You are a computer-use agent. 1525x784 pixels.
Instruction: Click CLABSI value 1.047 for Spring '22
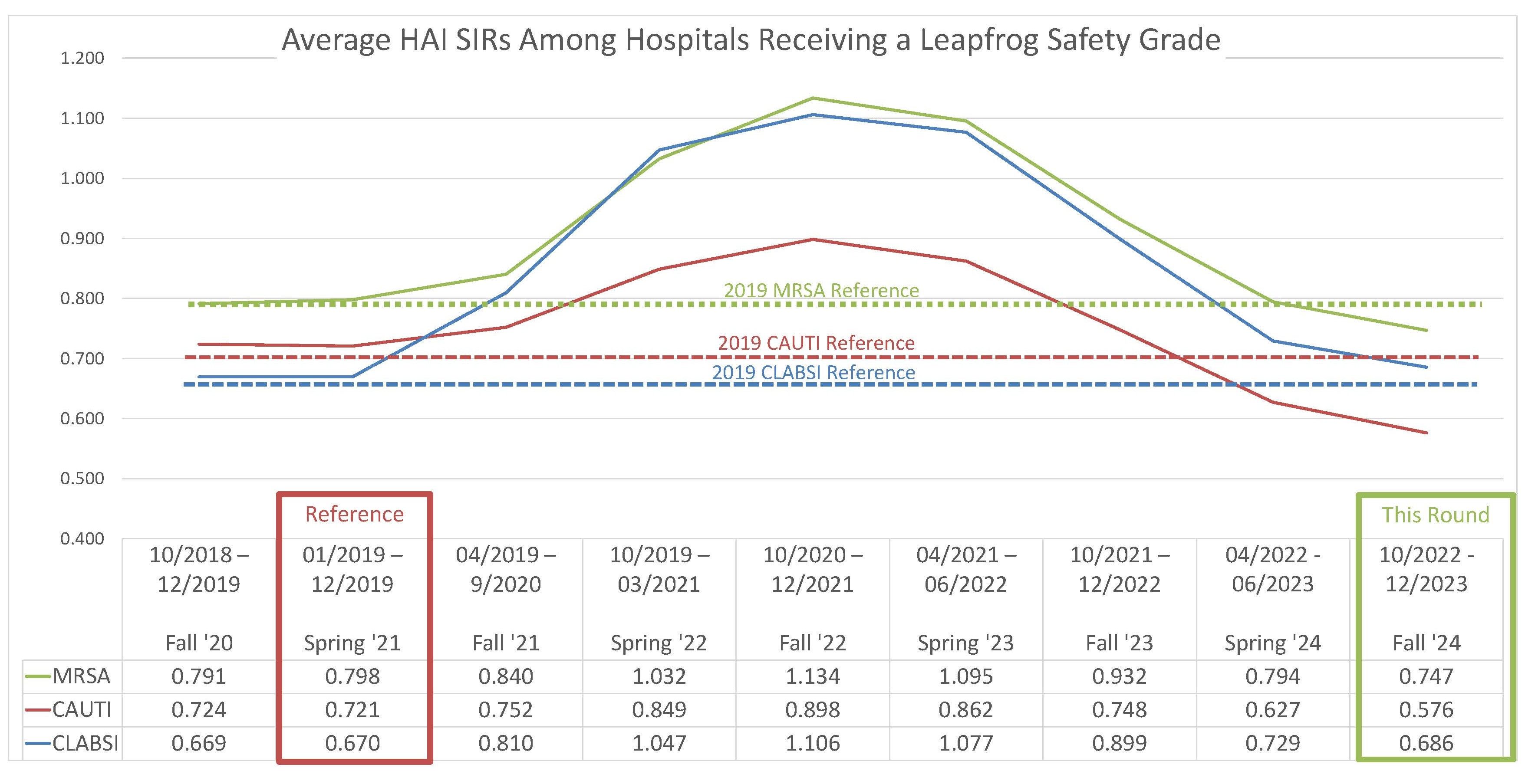tap(659, 744)
